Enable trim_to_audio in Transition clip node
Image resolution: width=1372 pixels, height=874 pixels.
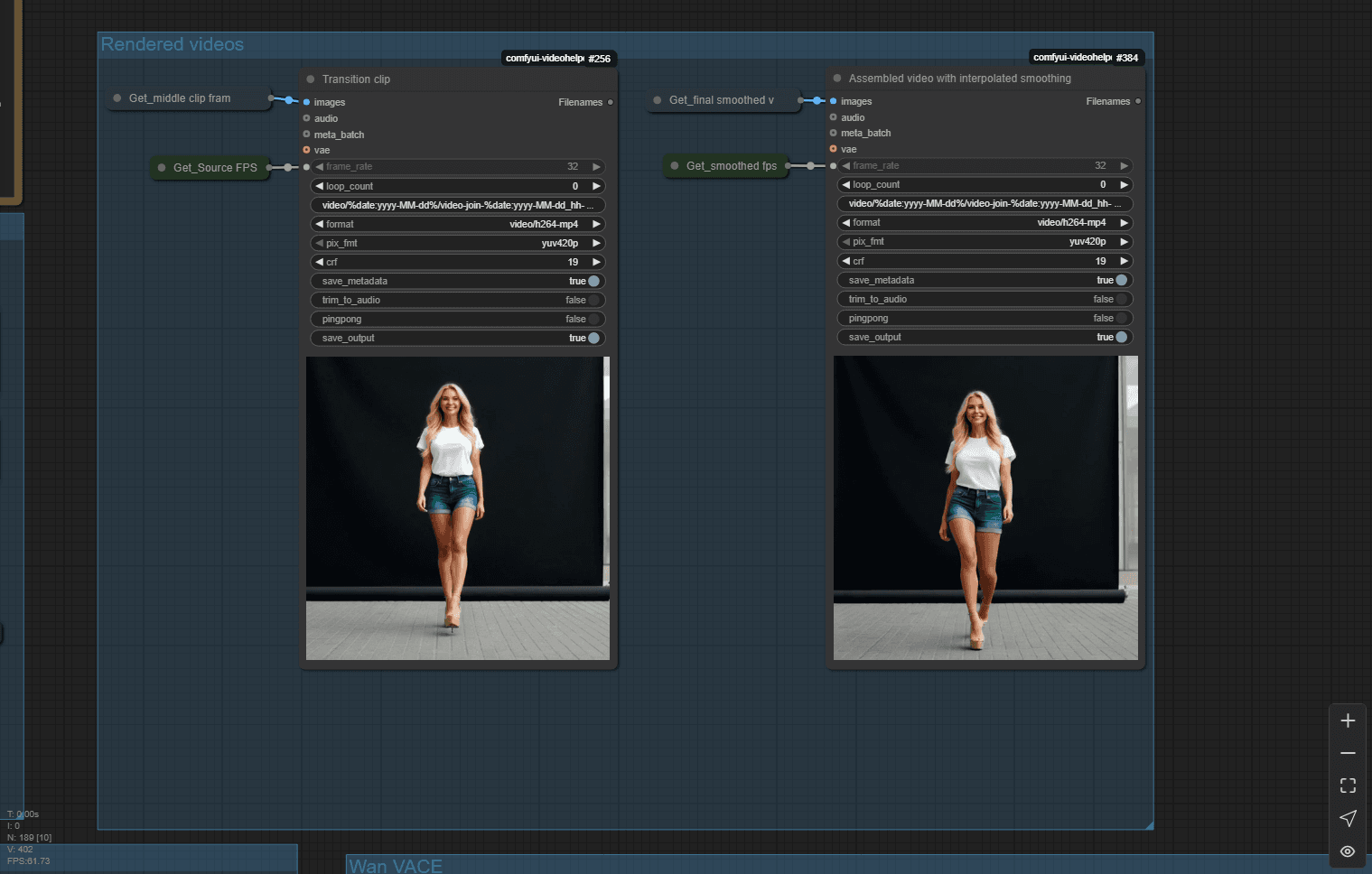(x=593, y=301)
